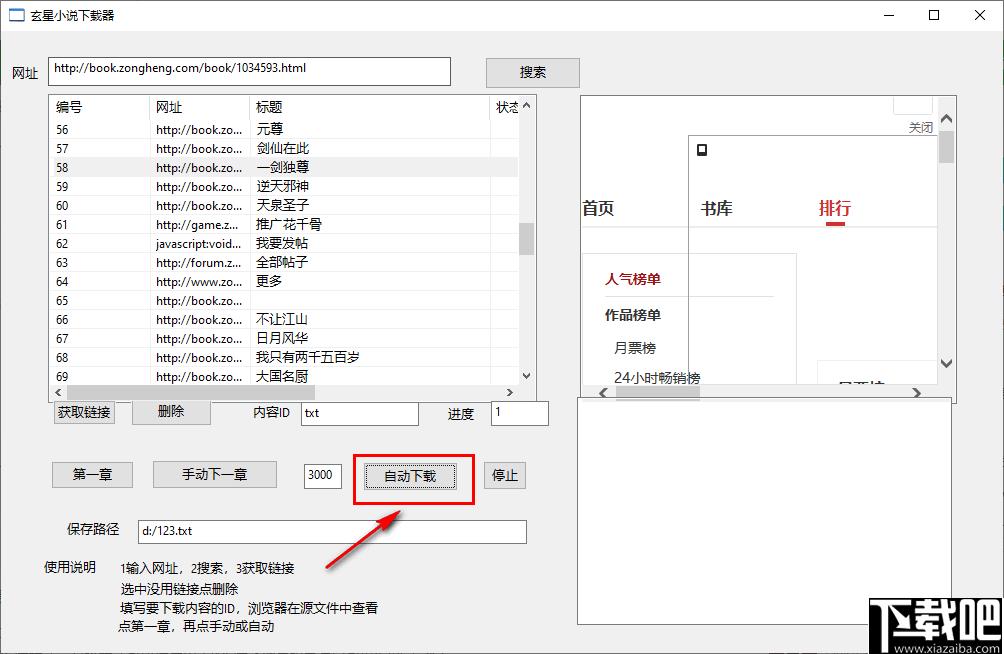This screenshot has height=654, width=1004.
Task: Open the 排行 tab in preview
Action: (835, 208)
